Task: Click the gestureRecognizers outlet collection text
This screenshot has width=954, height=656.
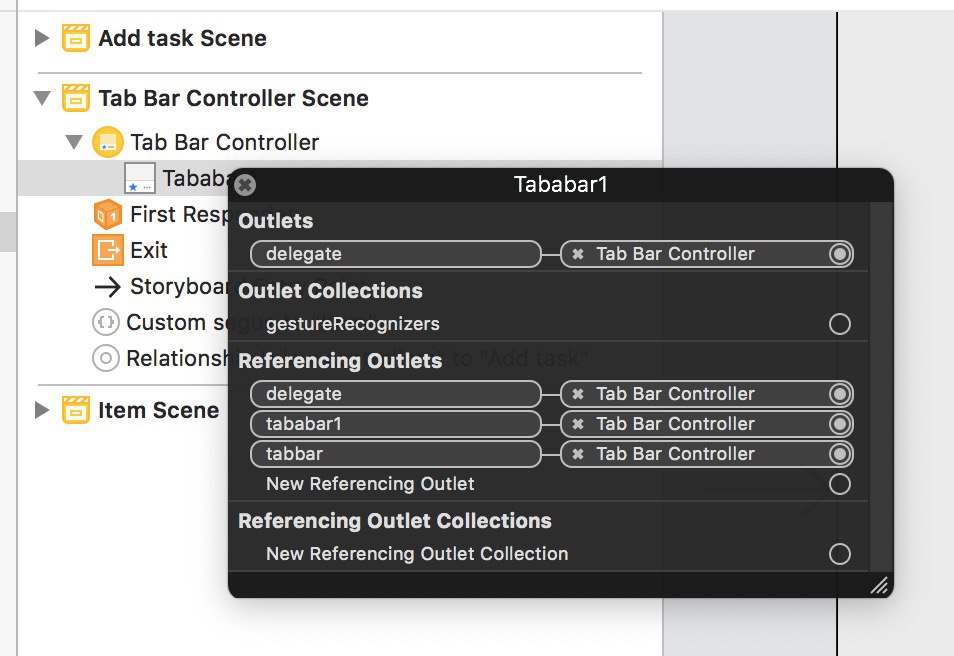Action: coord(353,324)
